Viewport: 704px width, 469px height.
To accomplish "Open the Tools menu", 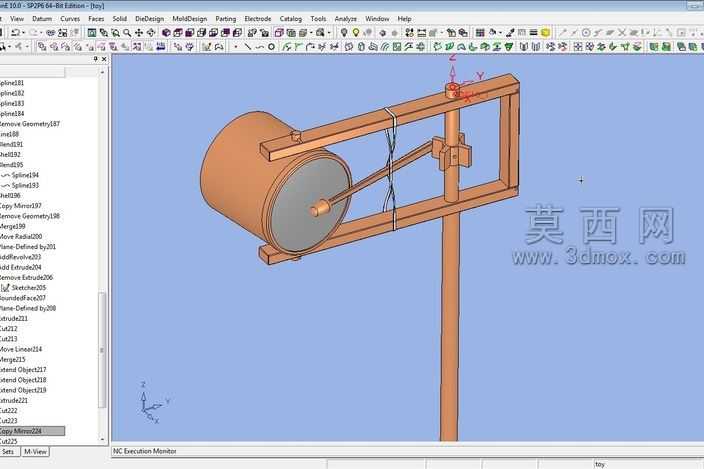I will coord(318,19).
